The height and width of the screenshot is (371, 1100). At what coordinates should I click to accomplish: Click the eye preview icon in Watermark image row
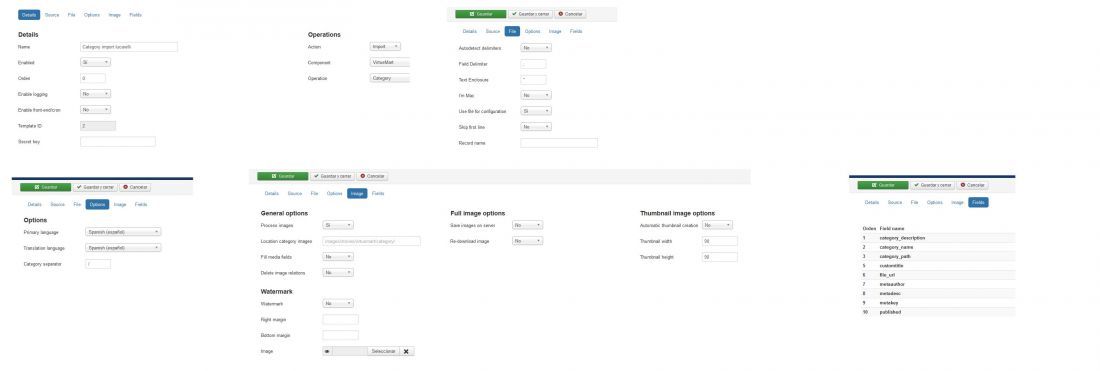pyautogui.click(x=327, y=351)
